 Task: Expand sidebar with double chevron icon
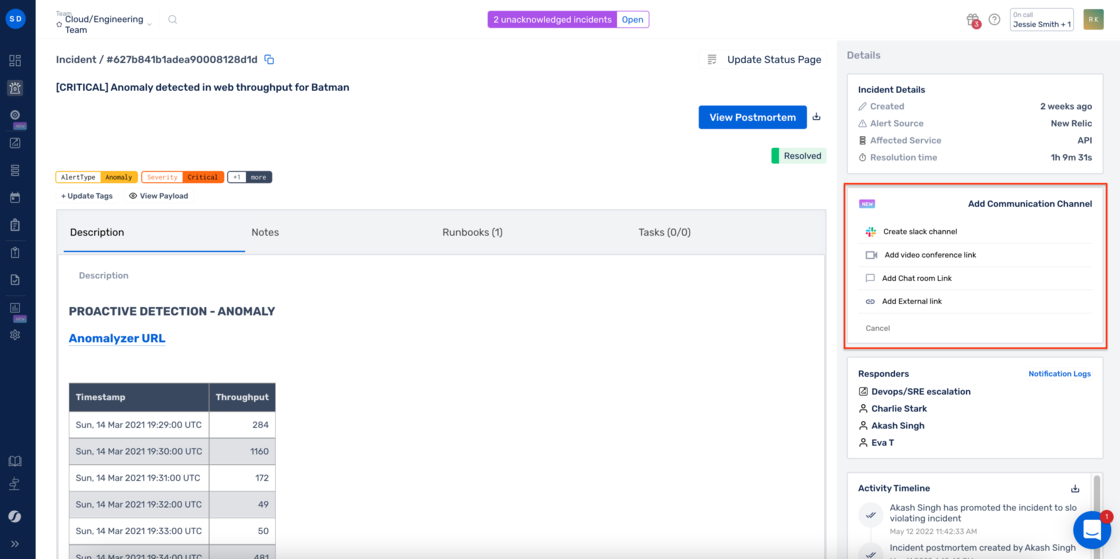click(15, 543)
